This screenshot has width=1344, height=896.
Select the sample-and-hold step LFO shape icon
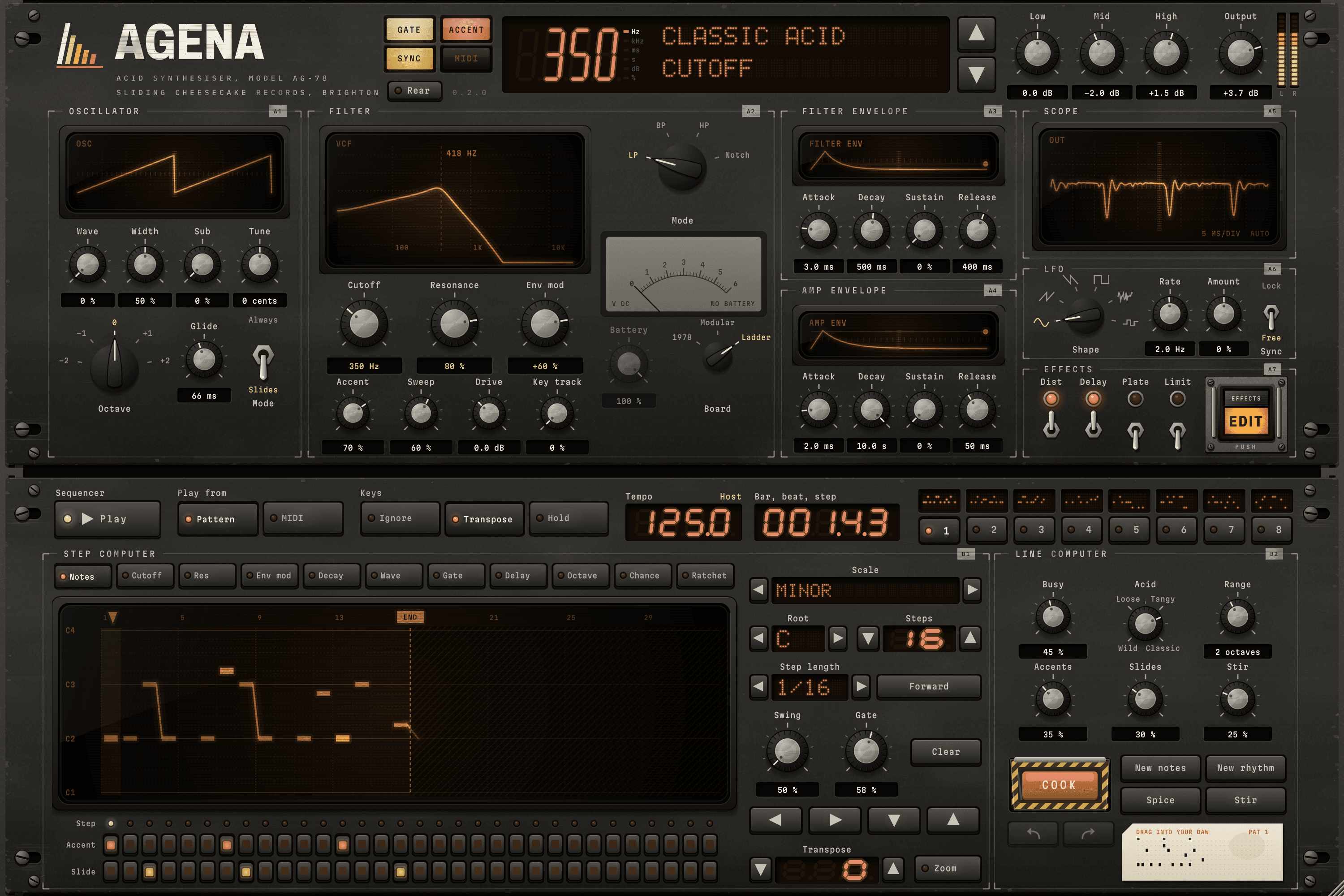click(1130, 323)
